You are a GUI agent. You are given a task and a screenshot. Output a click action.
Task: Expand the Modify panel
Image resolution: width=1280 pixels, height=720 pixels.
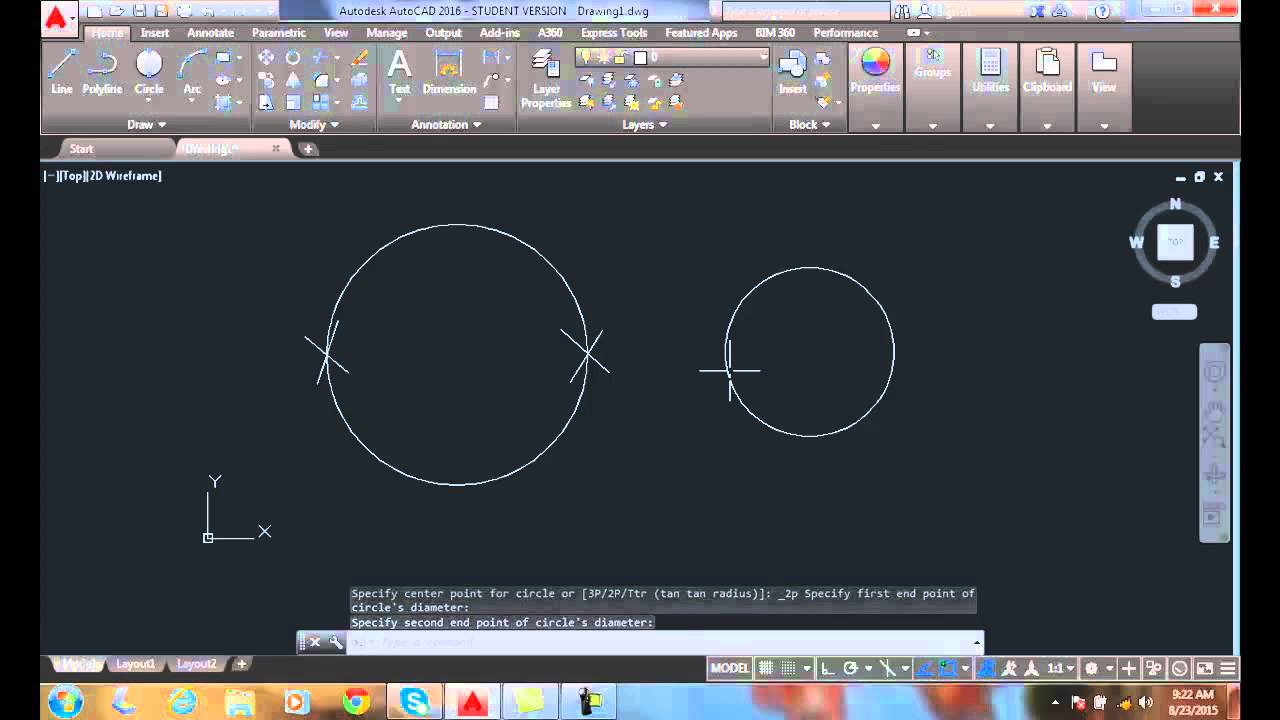314,125
